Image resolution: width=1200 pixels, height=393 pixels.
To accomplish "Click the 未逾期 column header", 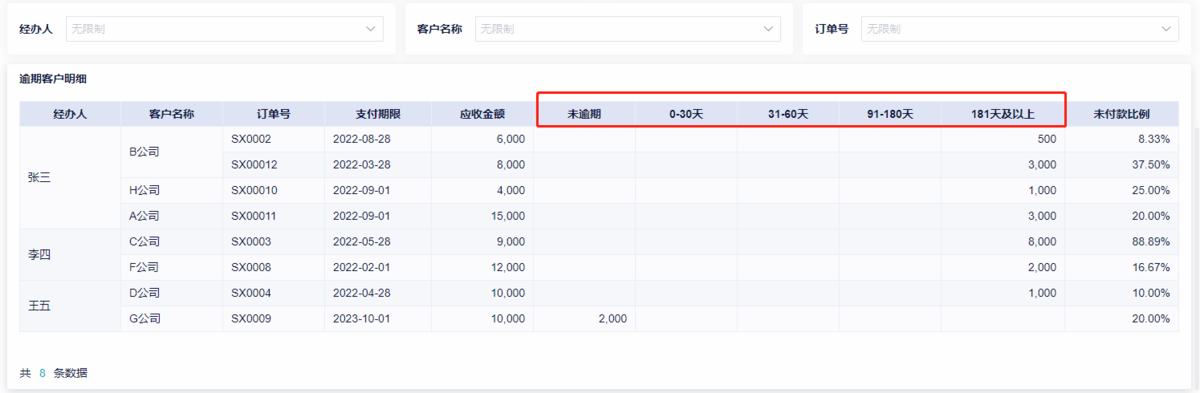I will 585,114.
